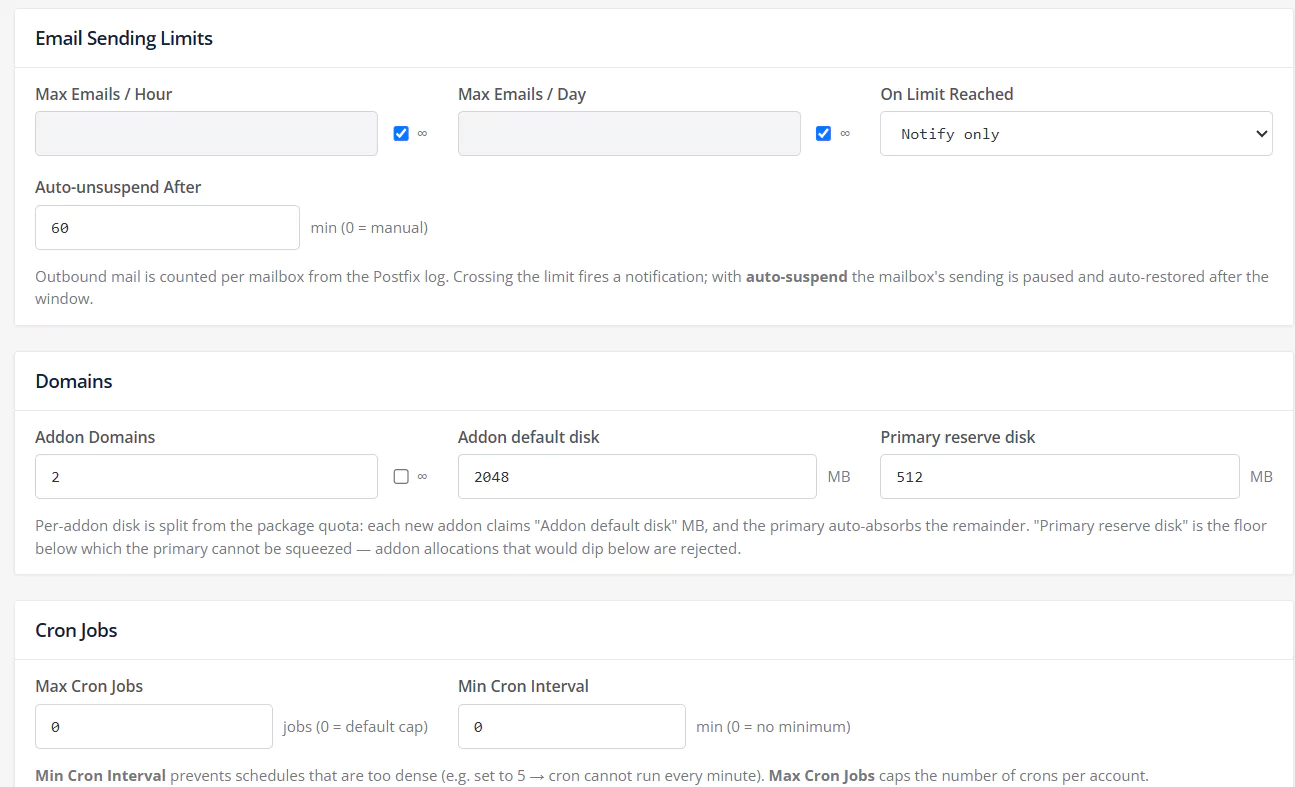Click the Auto-unsuspend After label

pos(118,187)
